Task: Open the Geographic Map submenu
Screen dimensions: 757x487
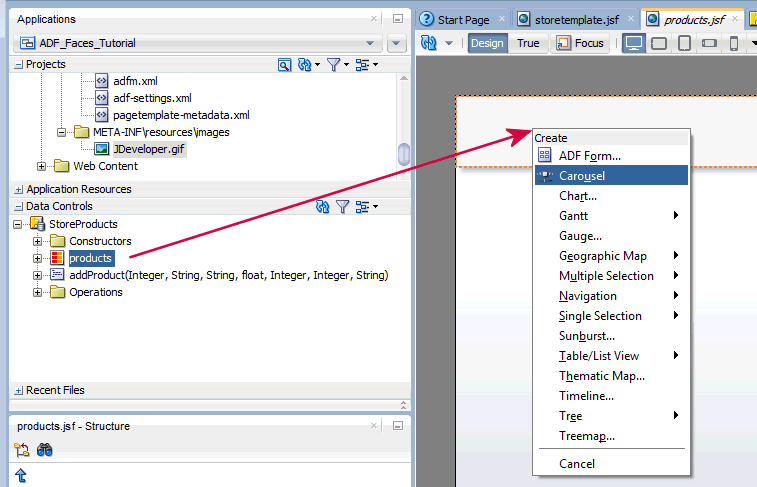Action: (611, 255)
